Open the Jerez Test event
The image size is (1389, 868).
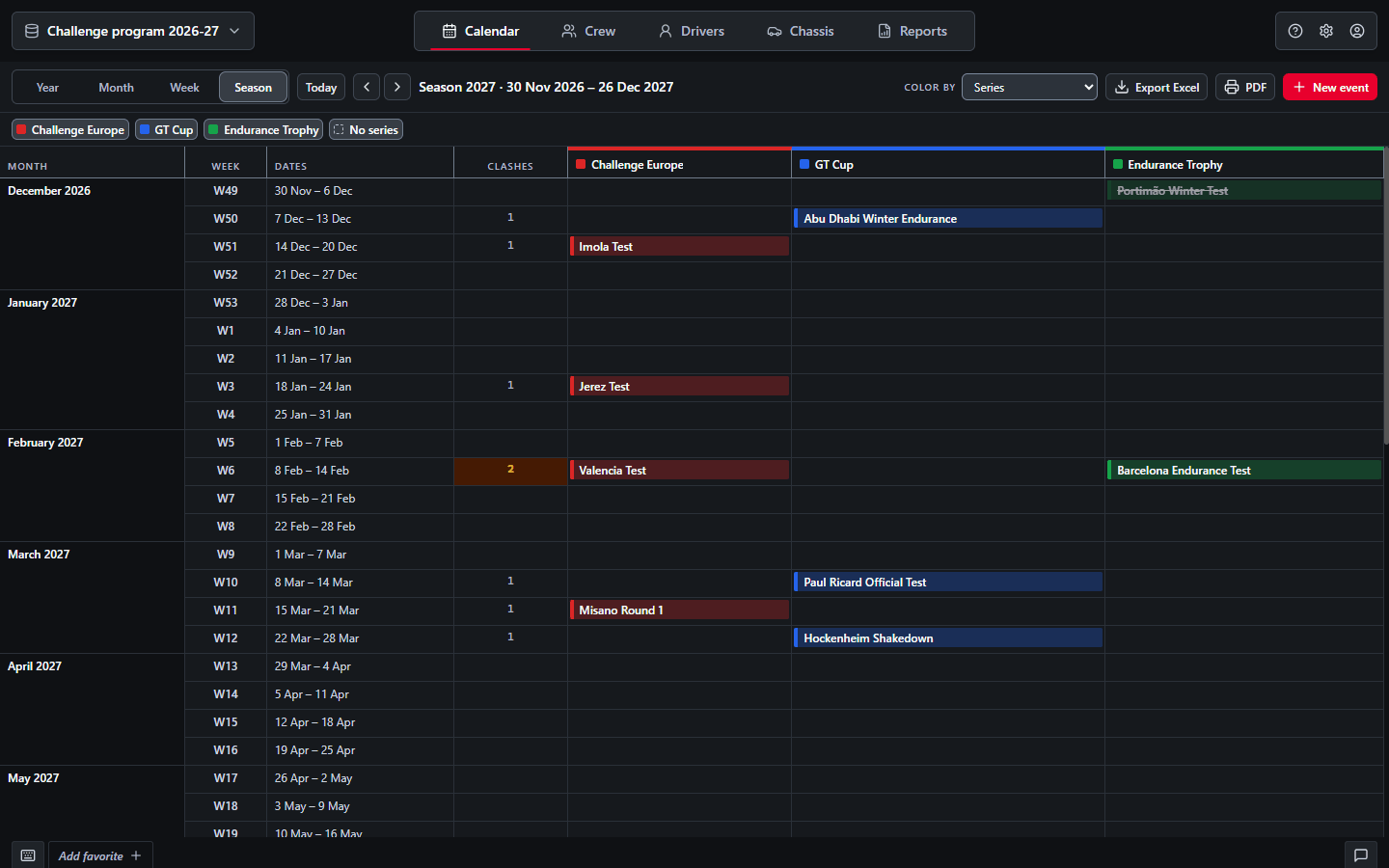point(679,386)
